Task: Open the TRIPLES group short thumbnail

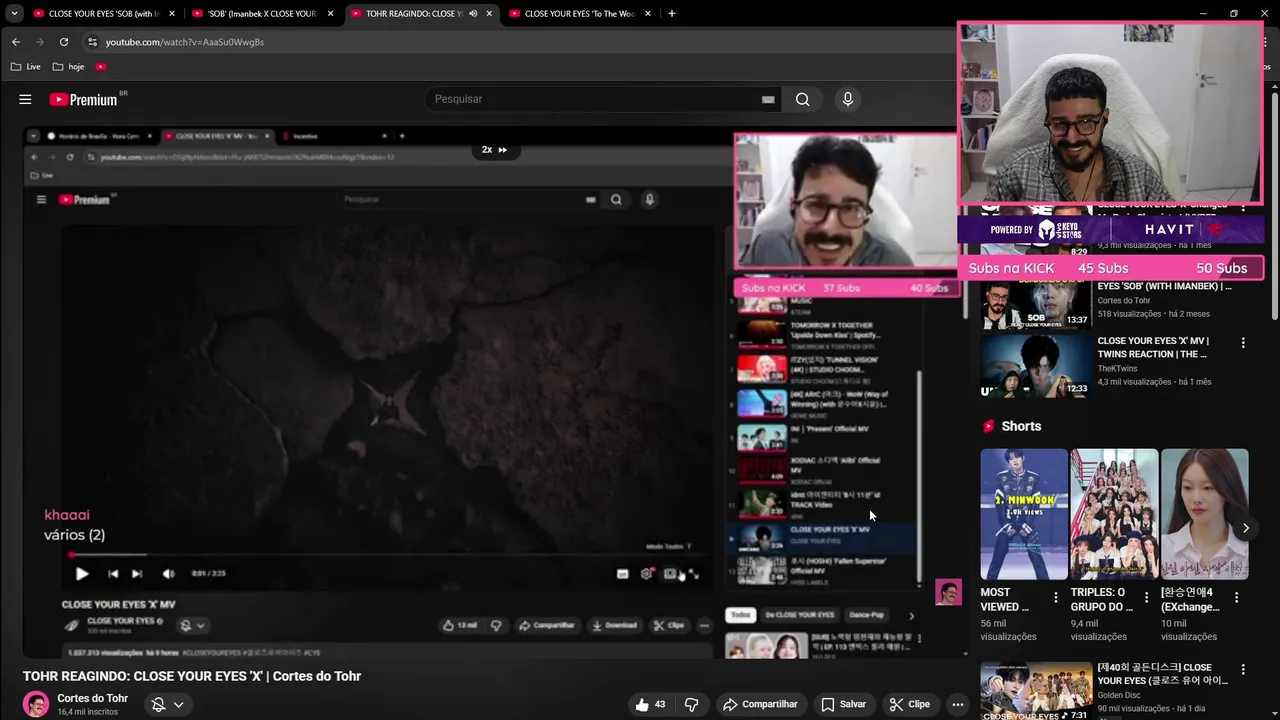Action: click(1114, 514)
